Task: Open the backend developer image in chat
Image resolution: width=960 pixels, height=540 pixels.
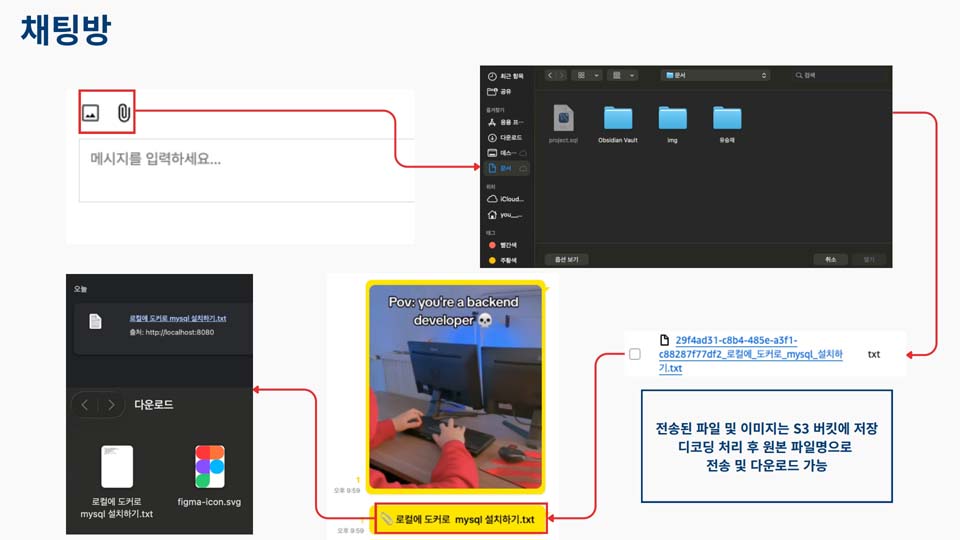Action: pyautogui.click(x=455, y=385)
